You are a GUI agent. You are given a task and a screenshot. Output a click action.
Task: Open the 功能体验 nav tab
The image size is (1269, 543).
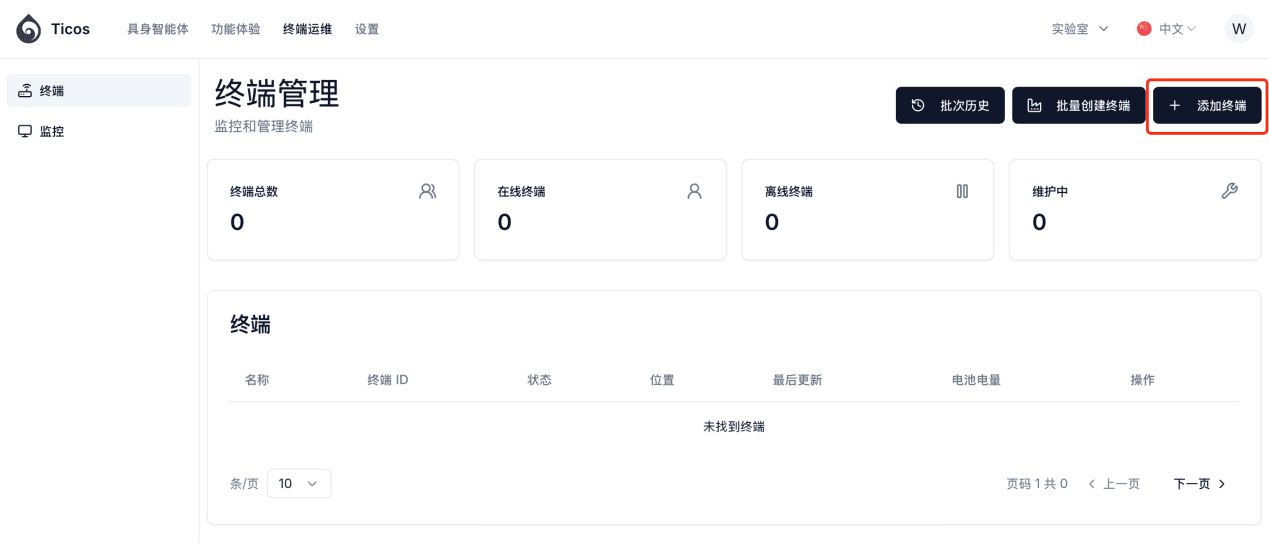coord(236,29)
